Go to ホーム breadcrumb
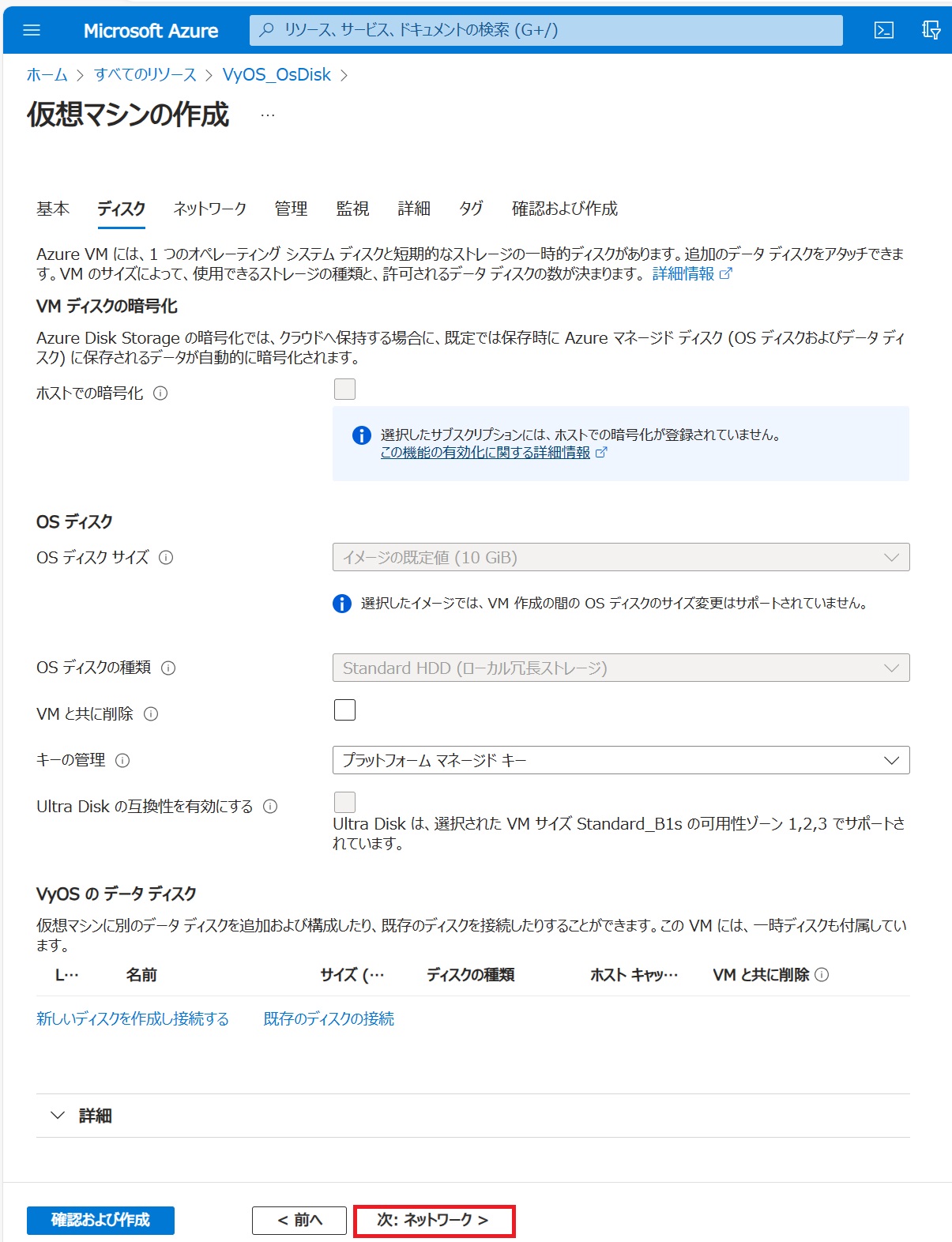952x1242 pixels. click(x=47, y=75)
